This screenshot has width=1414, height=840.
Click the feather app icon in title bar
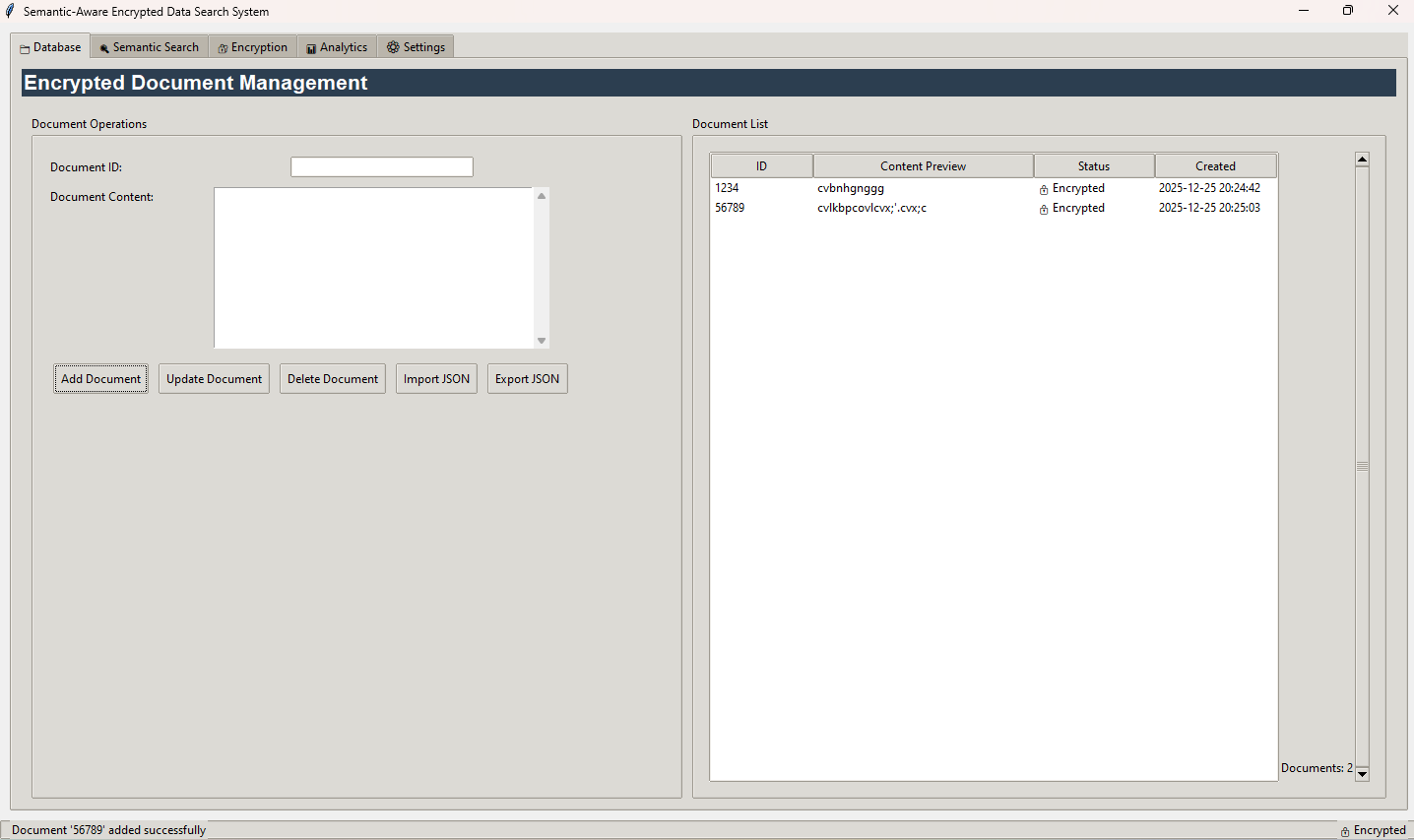(x=10, y=11)
